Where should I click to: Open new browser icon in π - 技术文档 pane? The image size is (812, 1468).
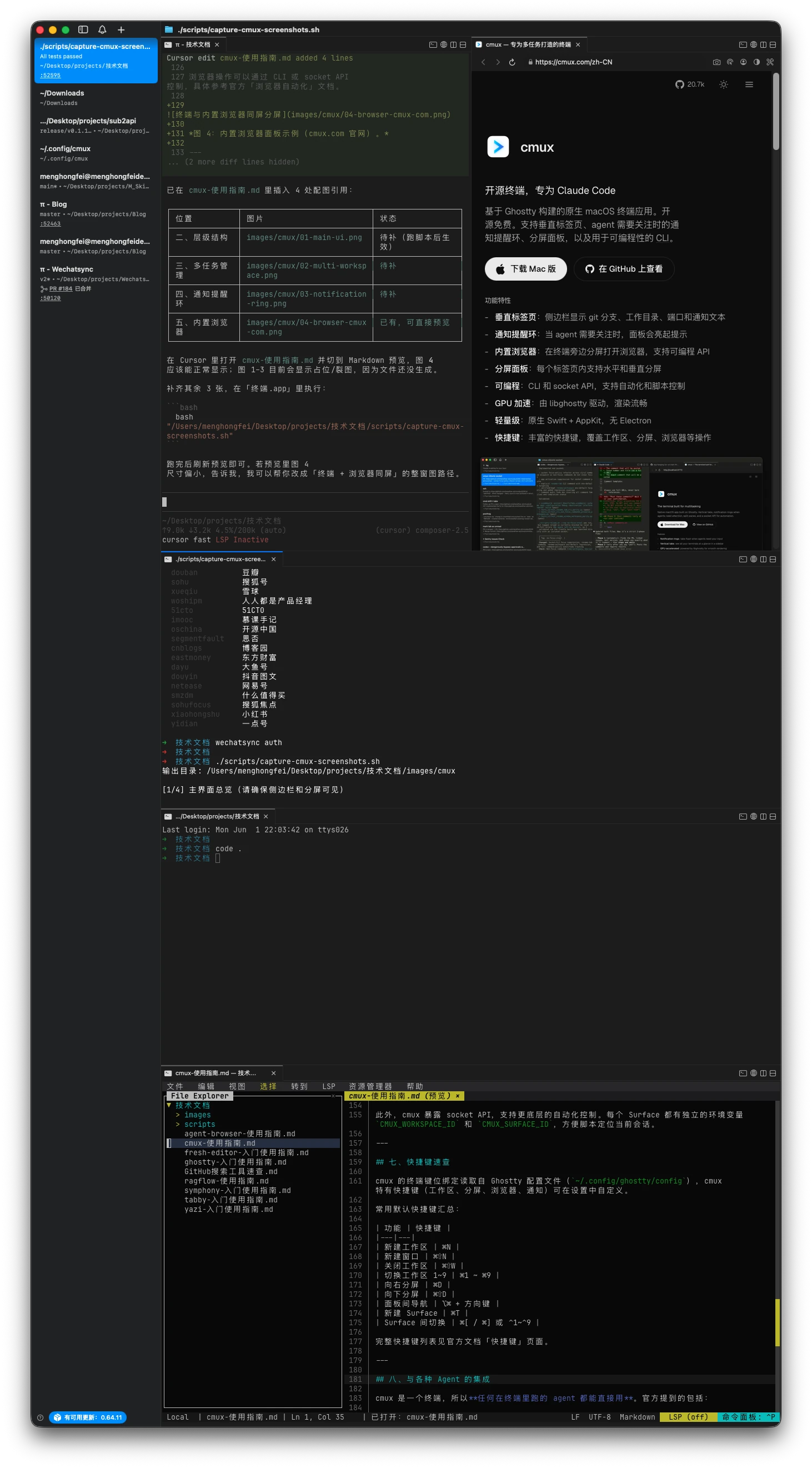coord(443,44)
